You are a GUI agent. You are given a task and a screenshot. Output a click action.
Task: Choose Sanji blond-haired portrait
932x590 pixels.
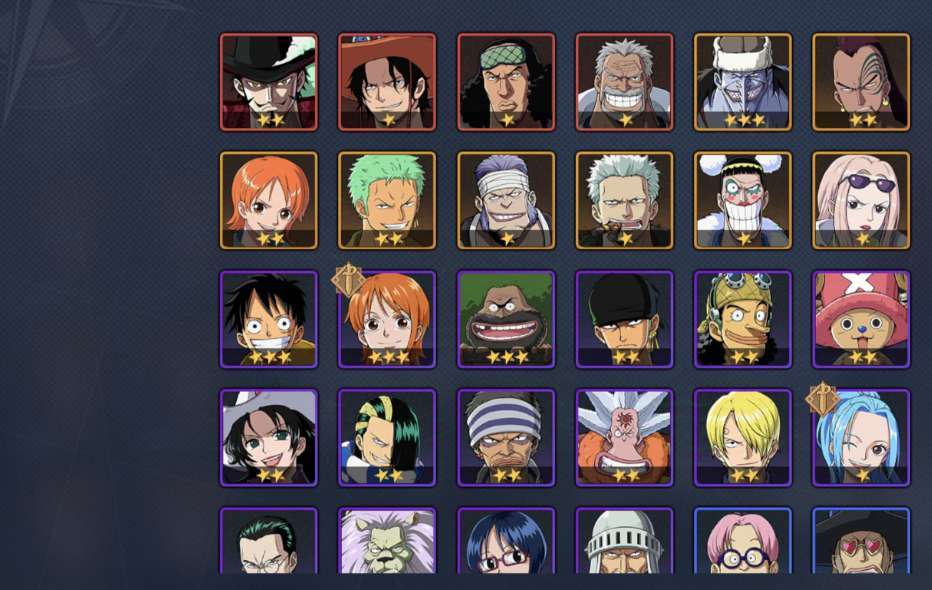click(742, 437)
